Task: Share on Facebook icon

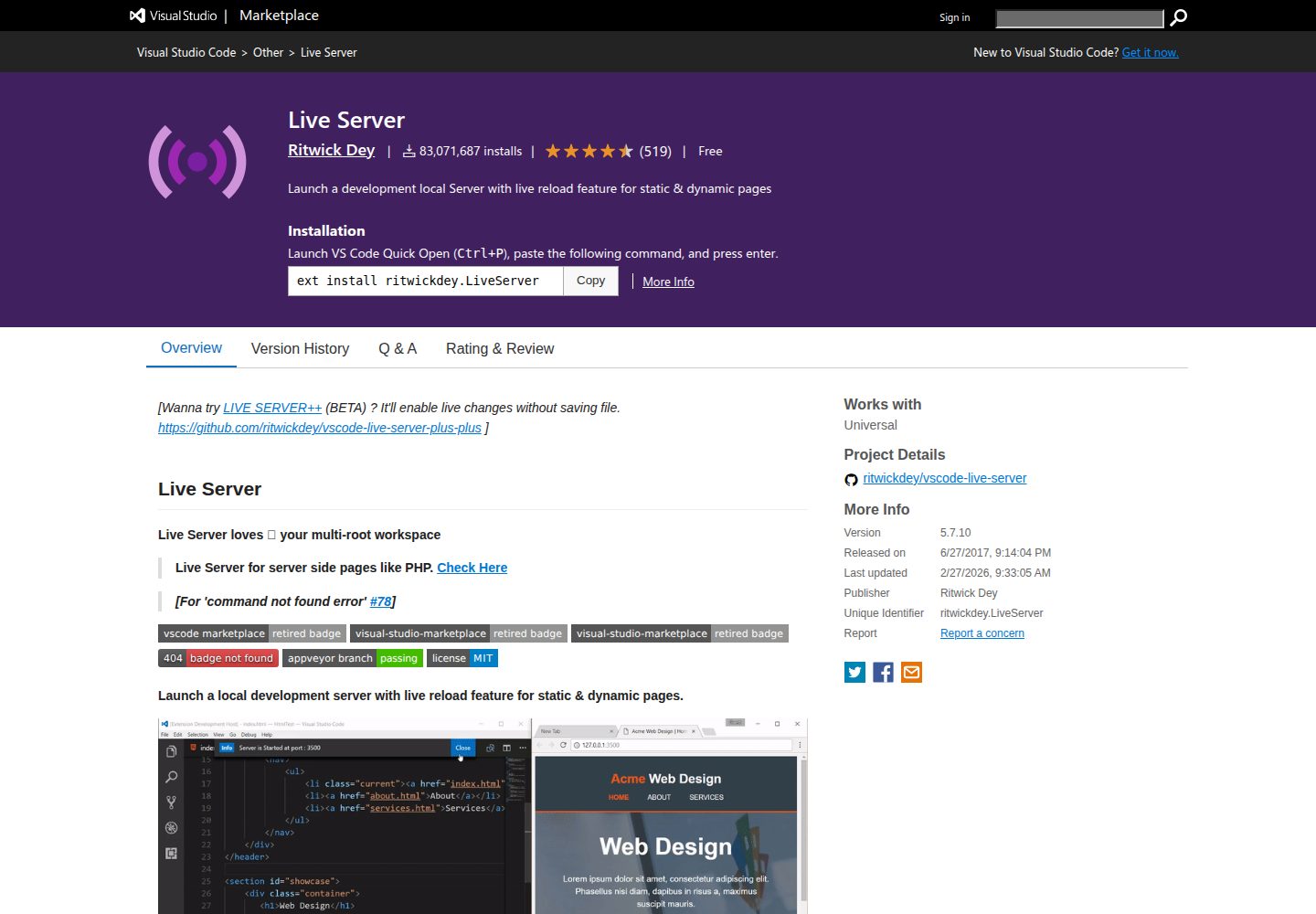Action: coord(883,673)
